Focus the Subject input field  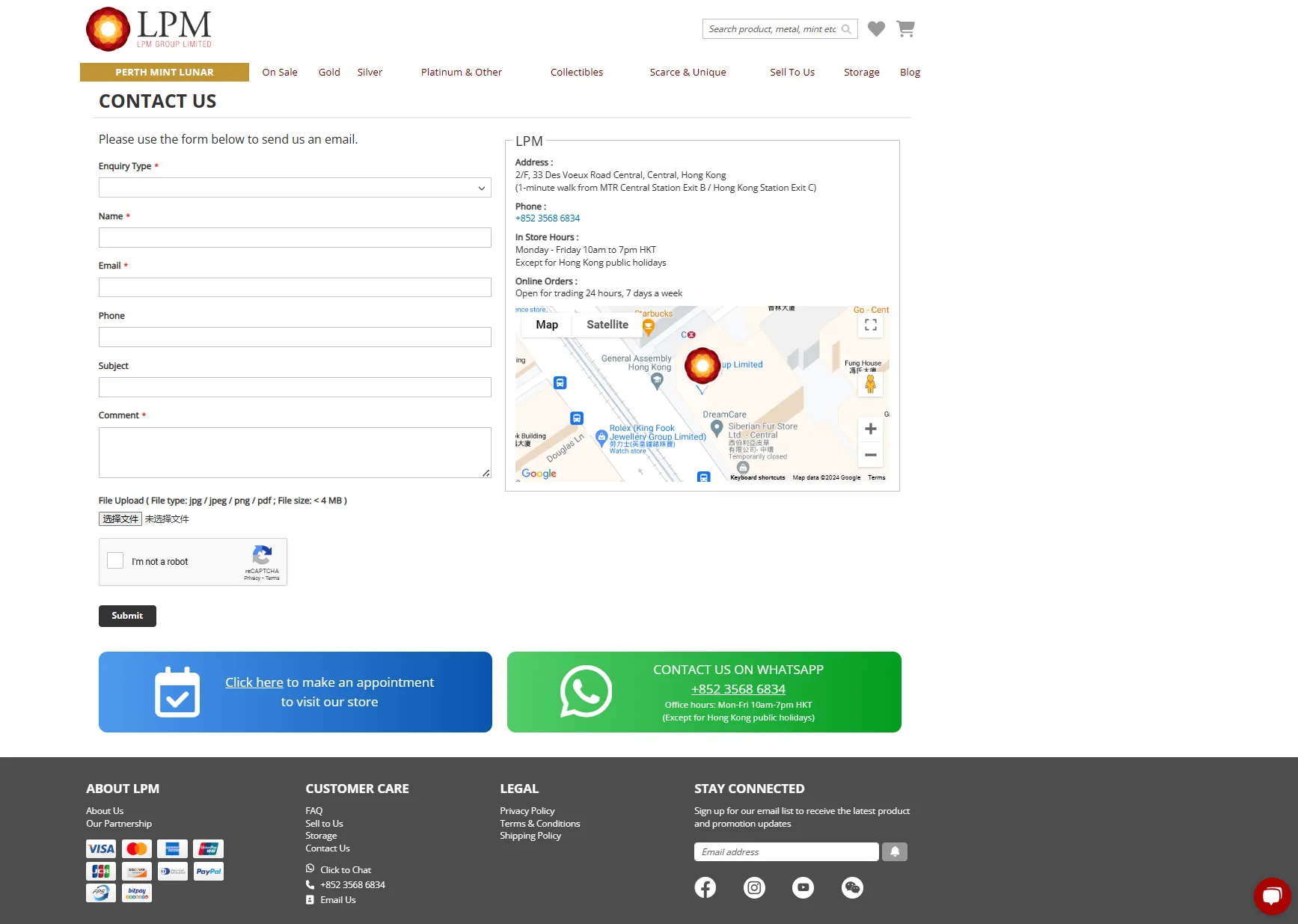coord(295,388)
